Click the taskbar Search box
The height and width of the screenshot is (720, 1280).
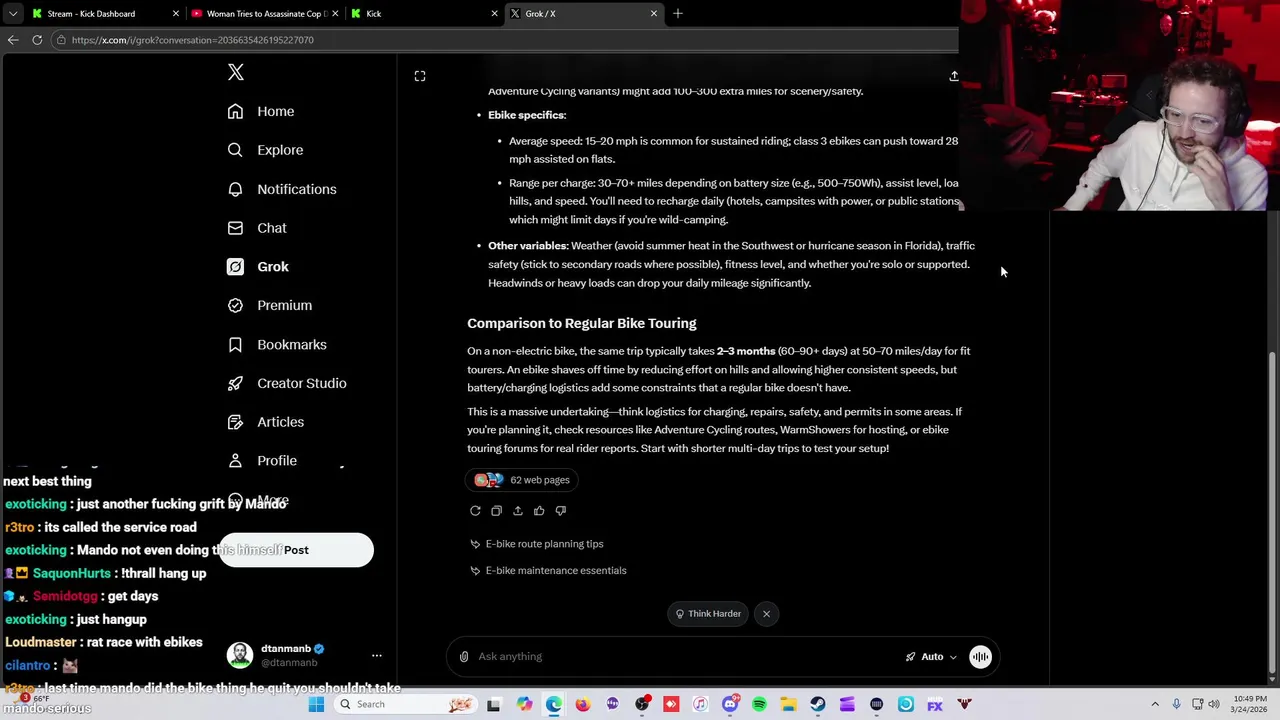[x=404, y=704]
